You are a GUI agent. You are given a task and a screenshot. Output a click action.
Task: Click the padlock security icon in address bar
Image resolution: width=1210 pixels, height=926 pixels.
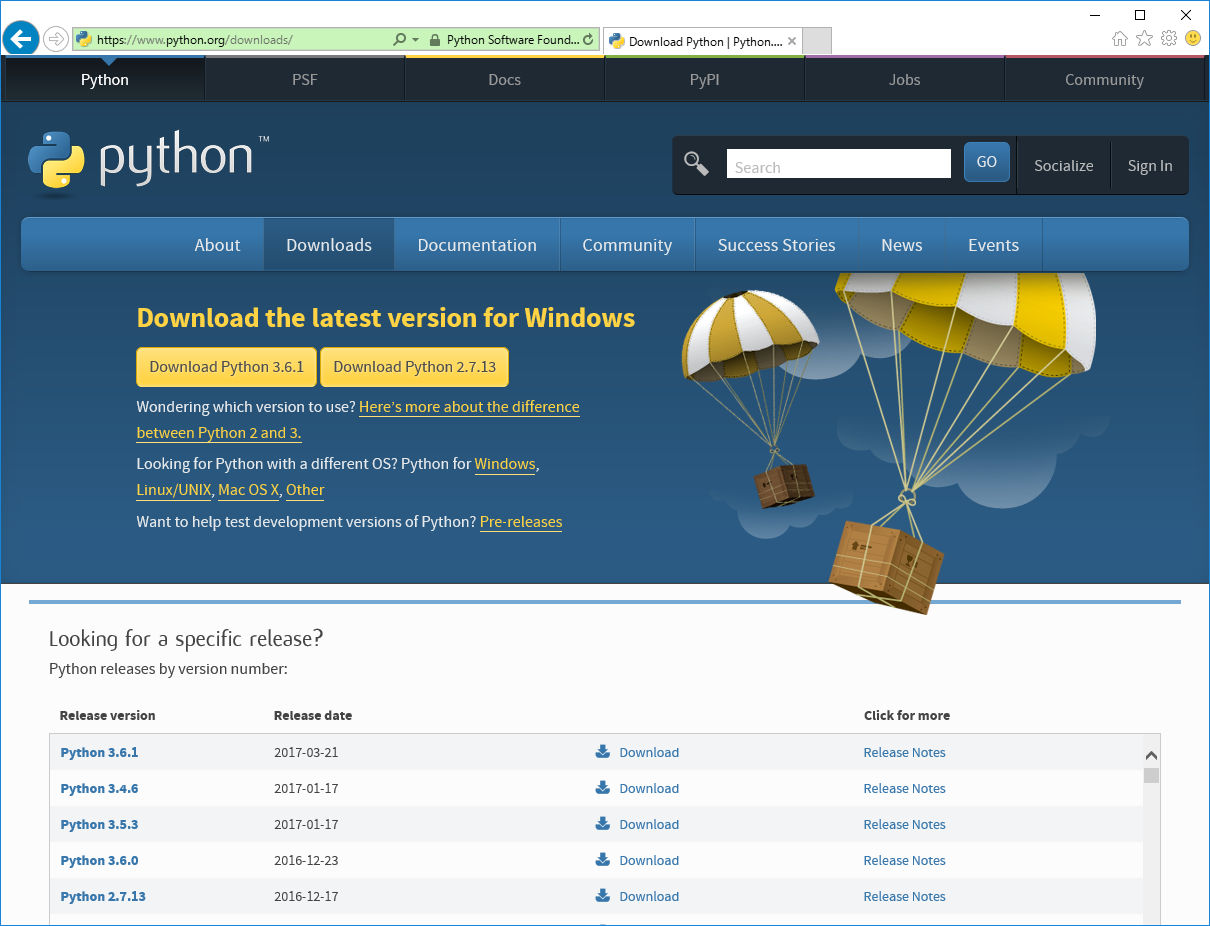pos(434,40)
